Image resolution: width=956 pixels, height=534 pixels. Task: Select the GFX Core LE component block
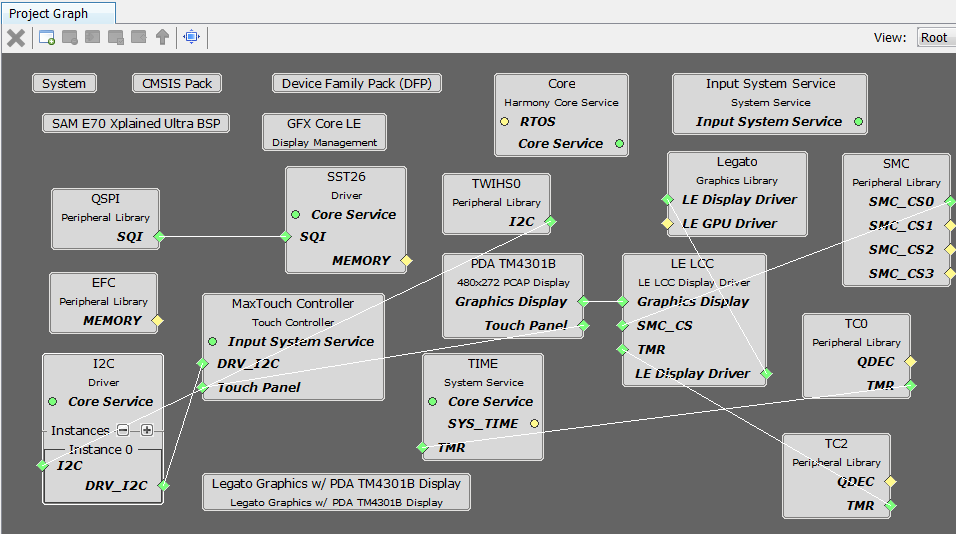[324, 132]
